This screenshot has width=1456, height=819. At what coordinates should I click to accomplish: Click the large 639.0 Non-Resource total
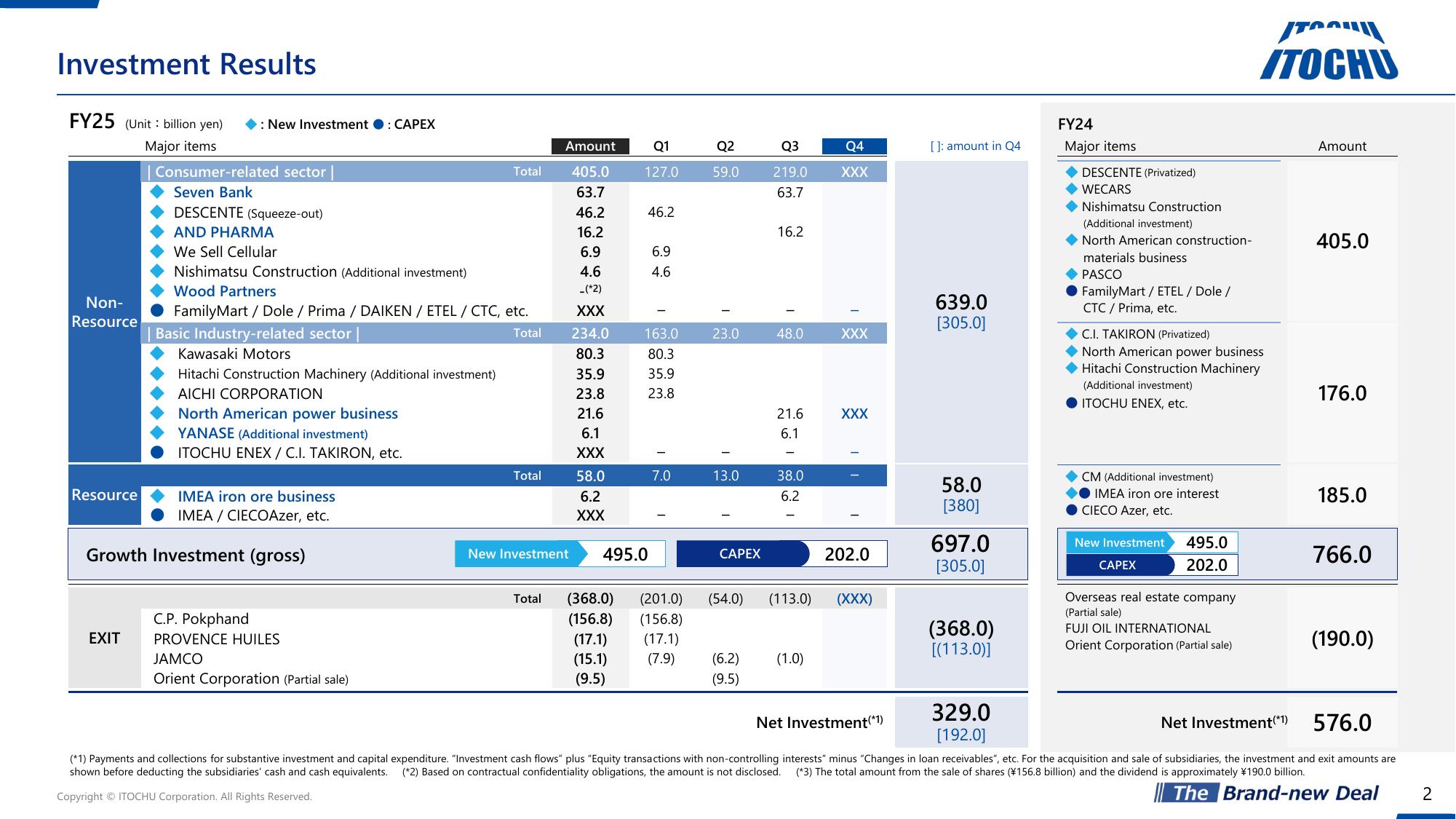tap(961, 302)
